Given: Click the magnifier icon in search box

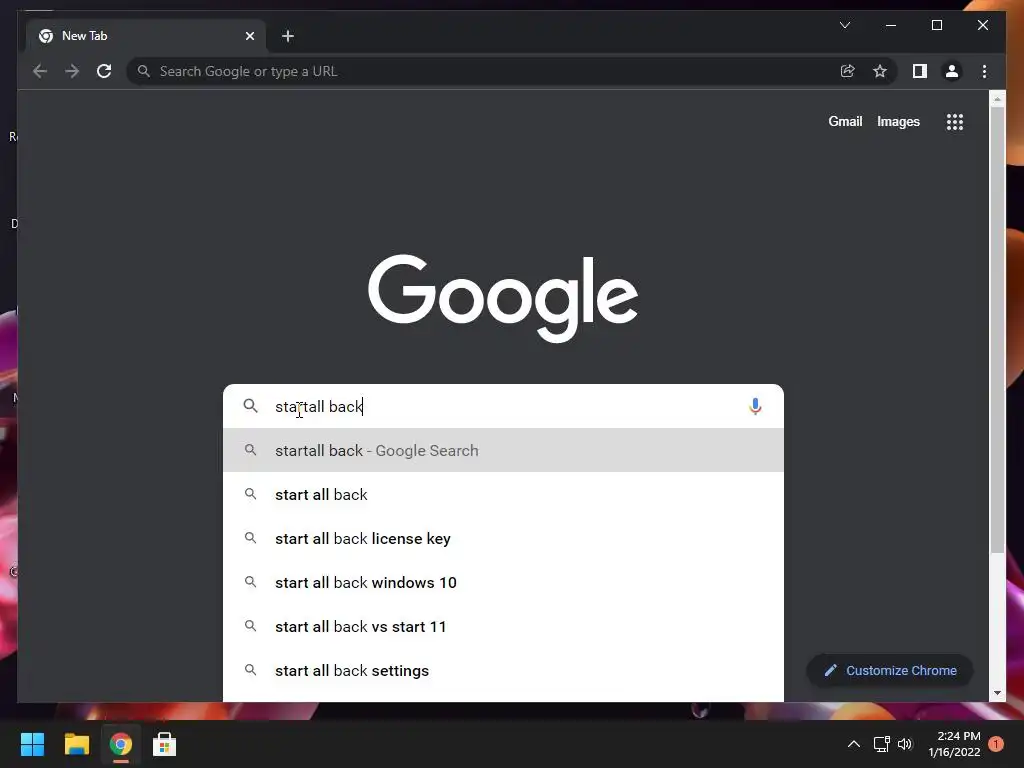Looking at the screenshot, I should [250, 406].
